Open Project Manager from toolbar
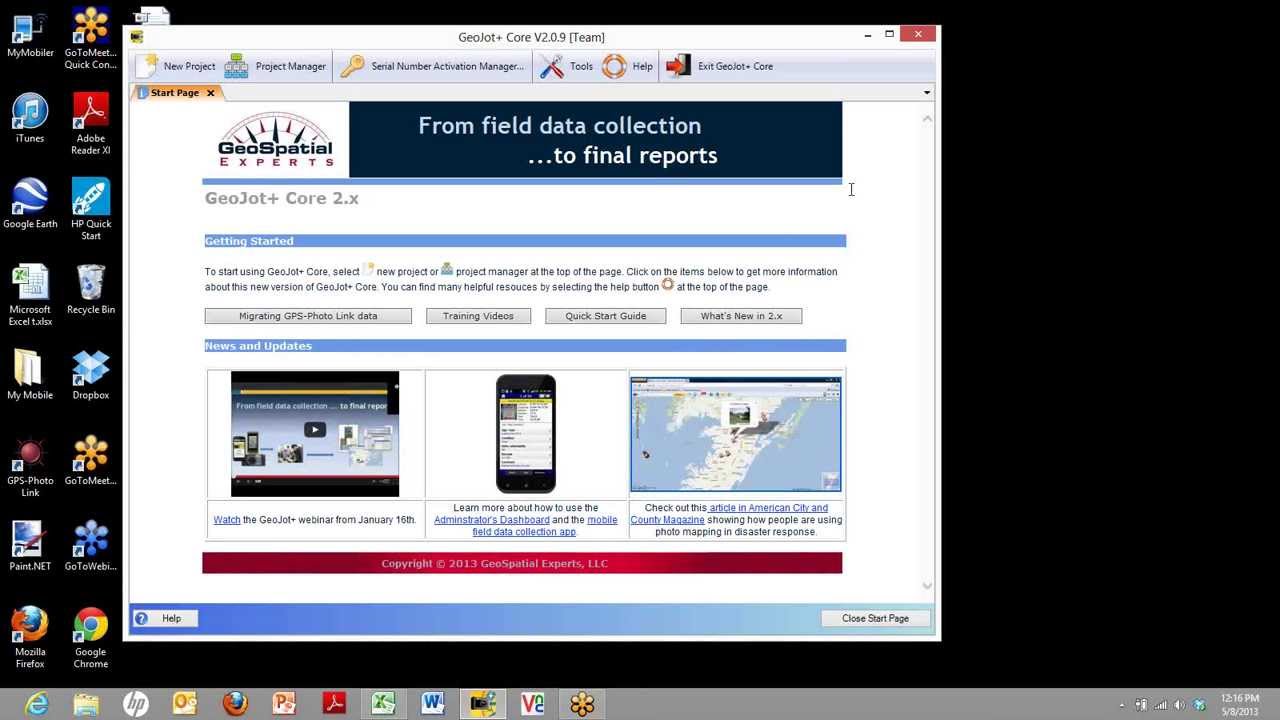The image size is (1280, 720). [x=276, y=66]
